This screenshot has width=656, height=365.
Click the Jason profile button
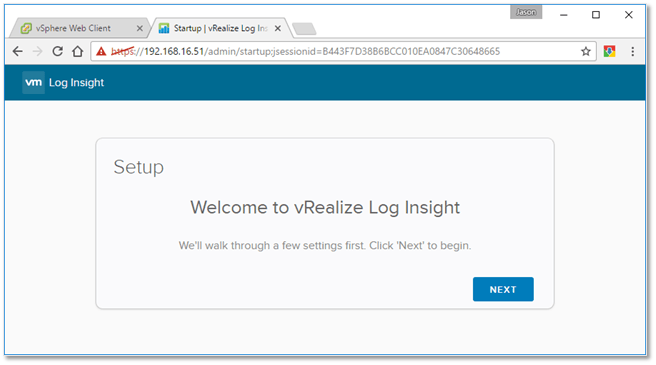pyautogui.click(x=526, y=12)
